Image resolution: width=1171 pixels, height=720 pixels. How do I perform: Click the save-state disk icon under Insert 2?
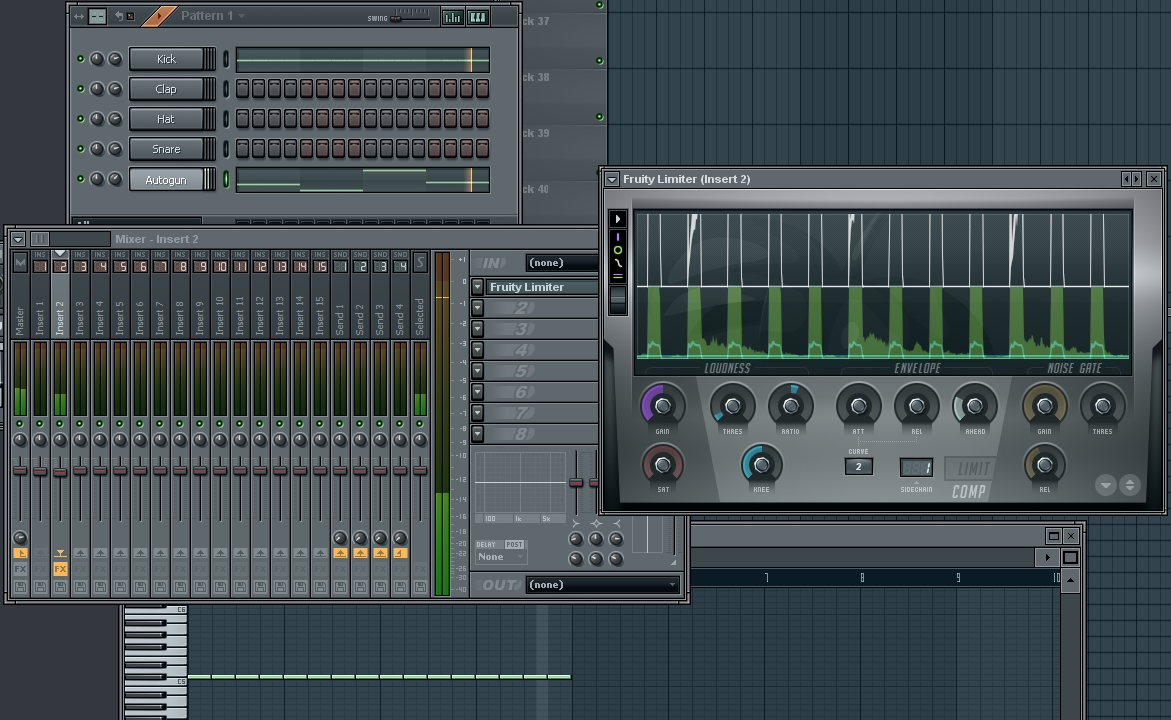(x=60, y=587)
